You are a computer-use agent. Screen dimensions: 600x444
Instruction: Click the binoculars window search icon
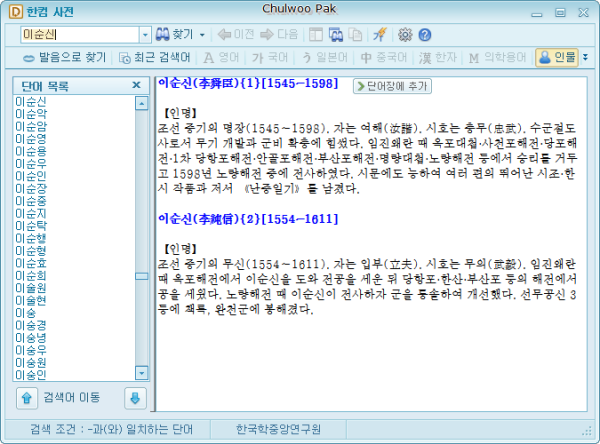(336, 35)
